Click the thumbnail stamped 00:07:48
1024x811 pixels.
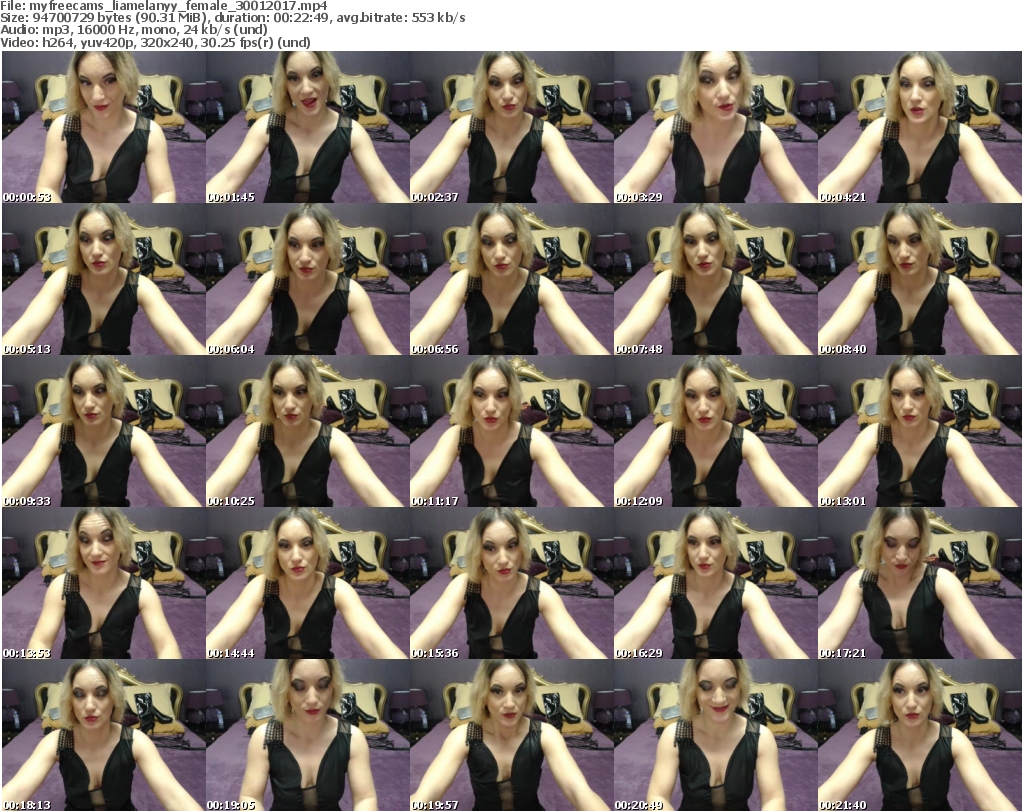pos(716,279)
